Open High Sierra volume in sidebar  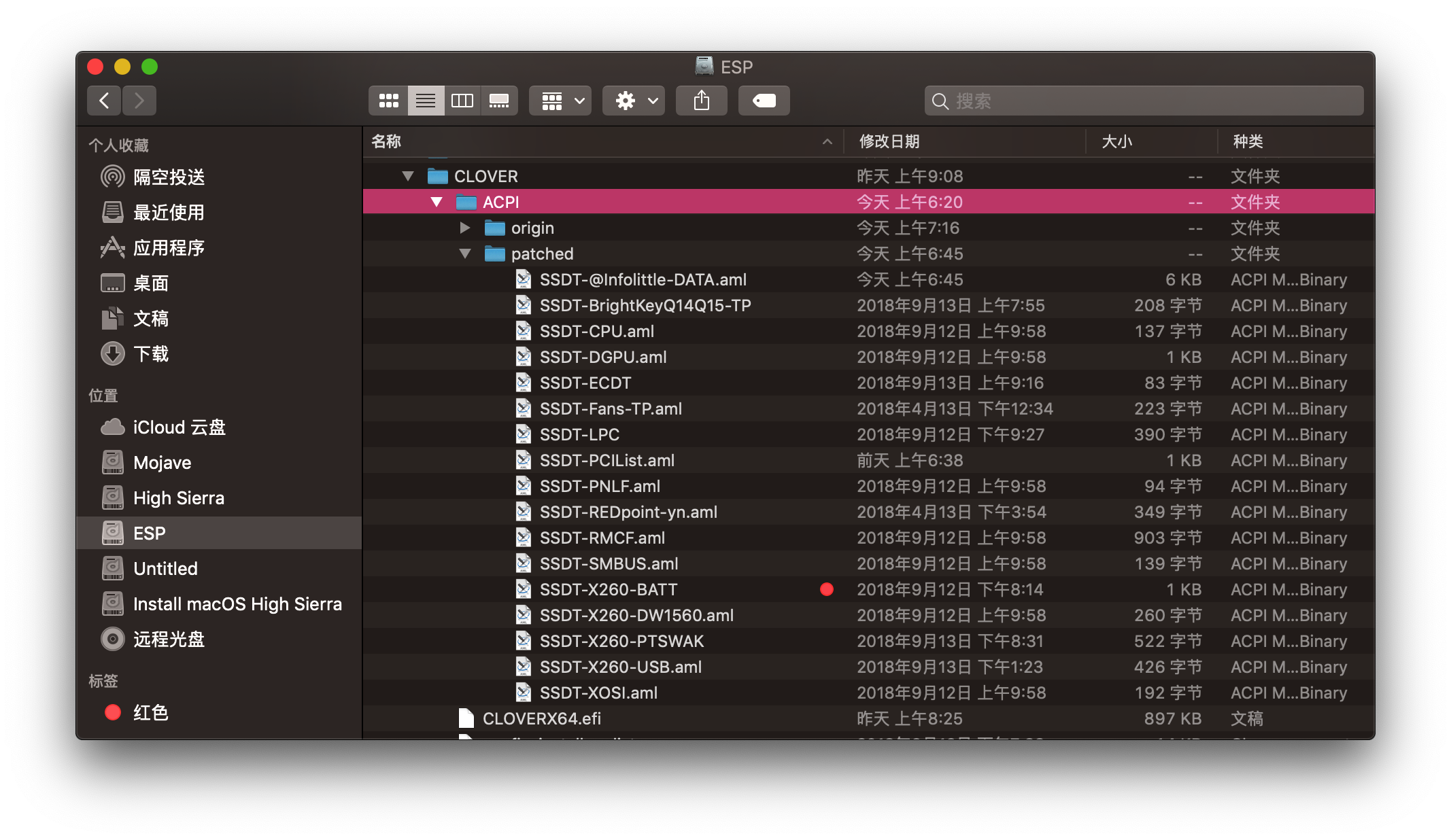pyautogui.click(x=178, y=498)
